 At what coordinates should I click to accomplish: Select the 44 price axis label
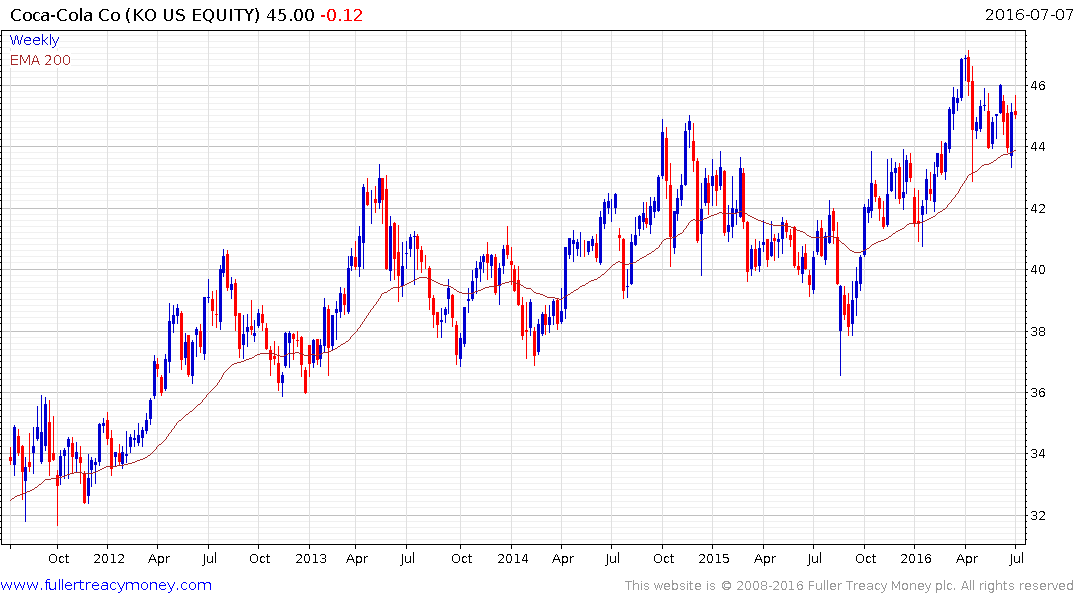(x=1037, y=147)
